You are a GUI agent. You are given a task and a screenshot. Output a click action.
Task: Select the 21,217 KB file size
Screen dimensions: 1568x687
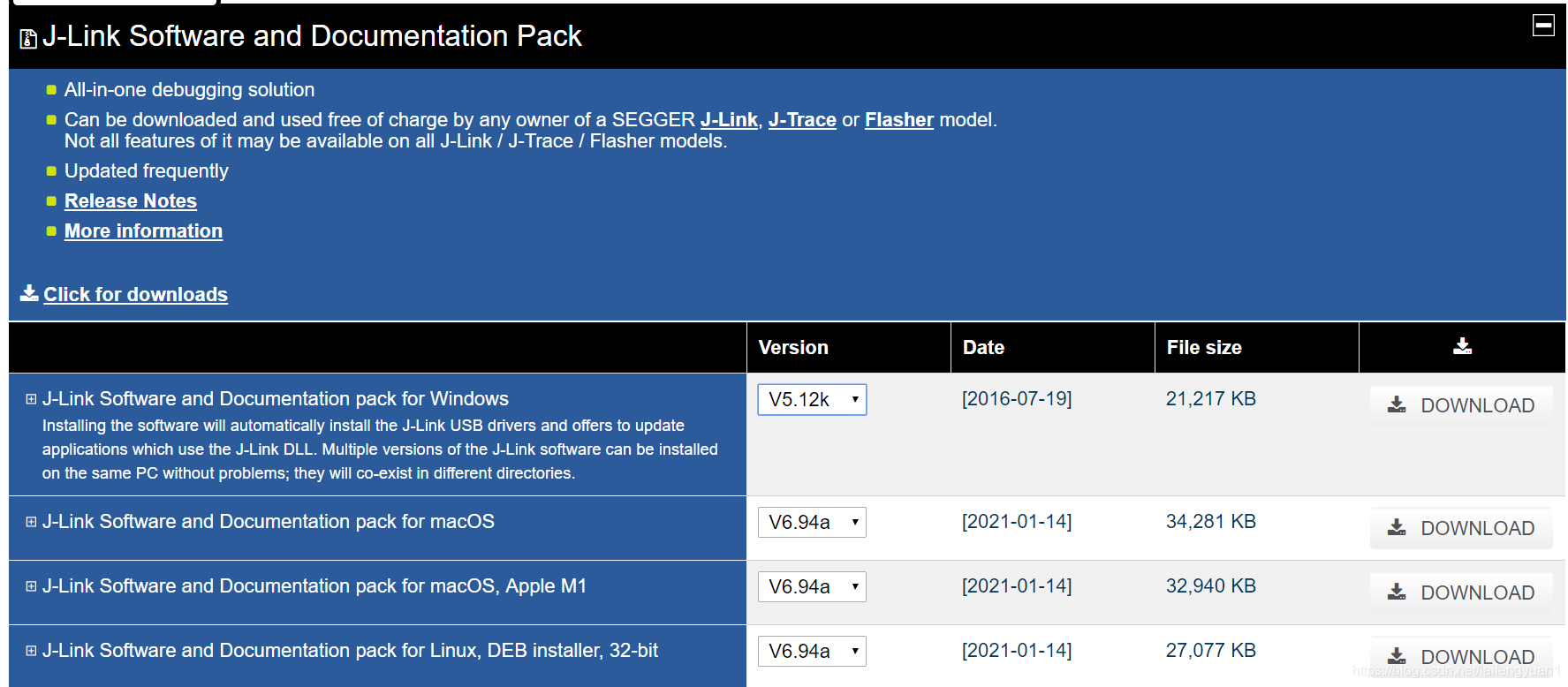coord(1211,399)
